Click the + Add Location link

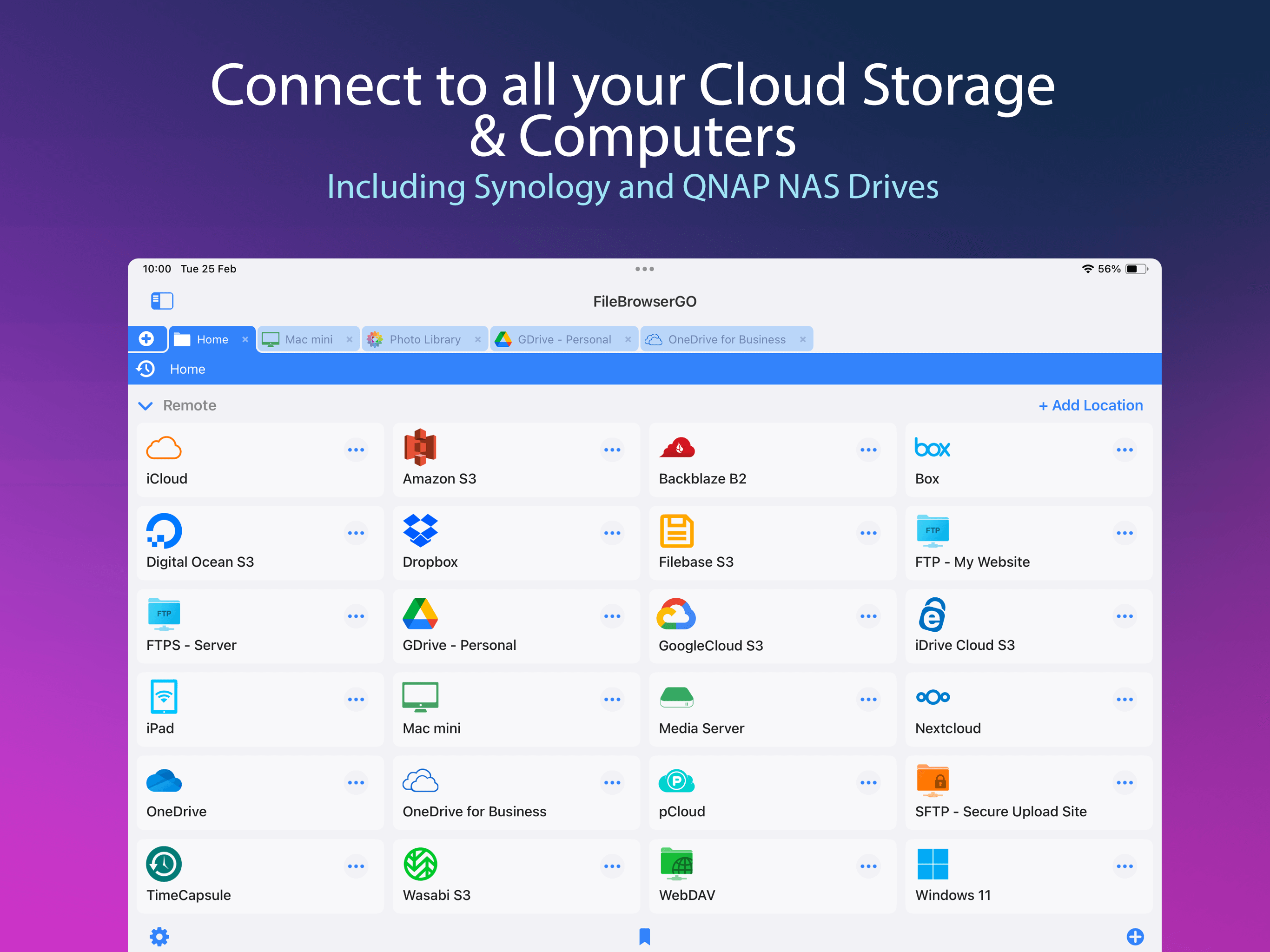point(1090,405)
